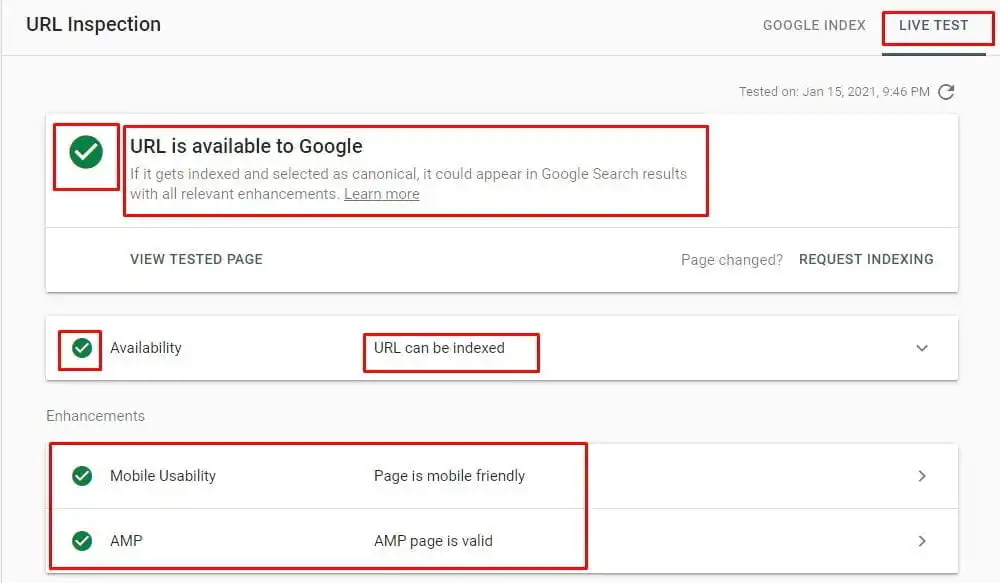
Task: Switch to the GOOGLE INDEX tab
Action: pyautogui.click(x=814, y=26)
